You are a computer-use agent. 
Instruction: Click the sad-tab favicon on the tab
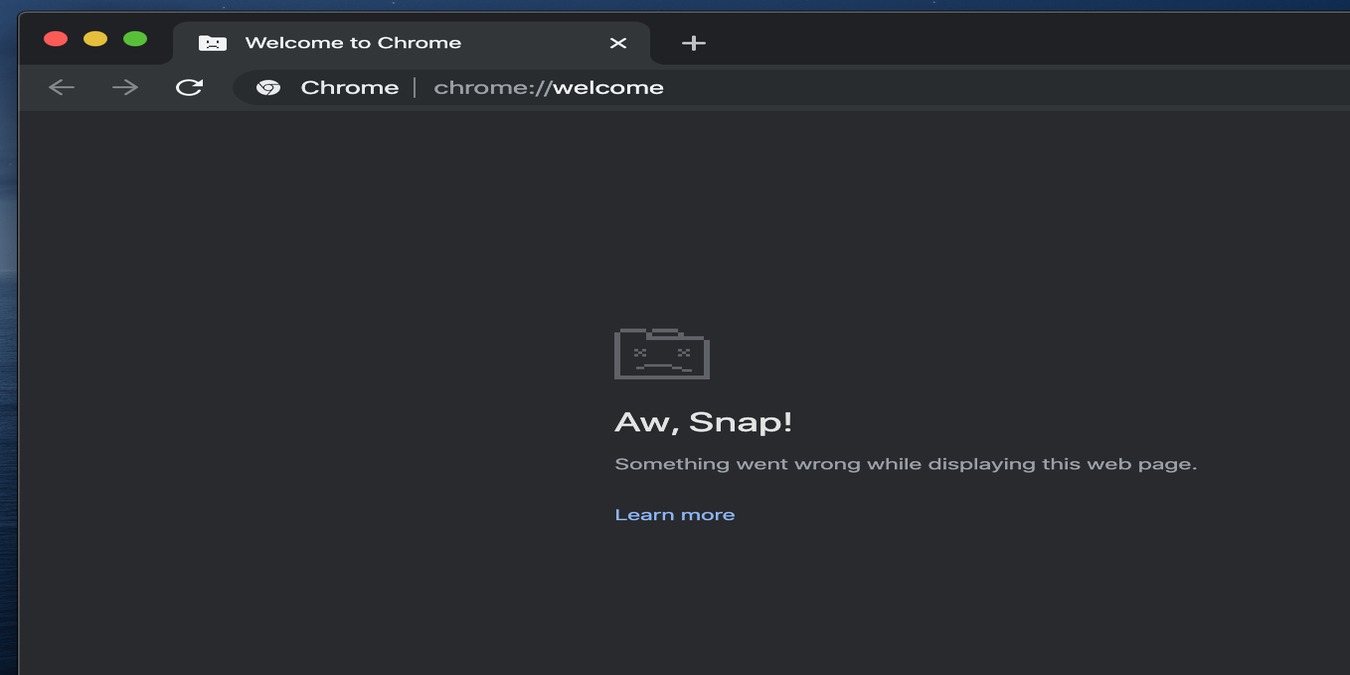[211, 42]
